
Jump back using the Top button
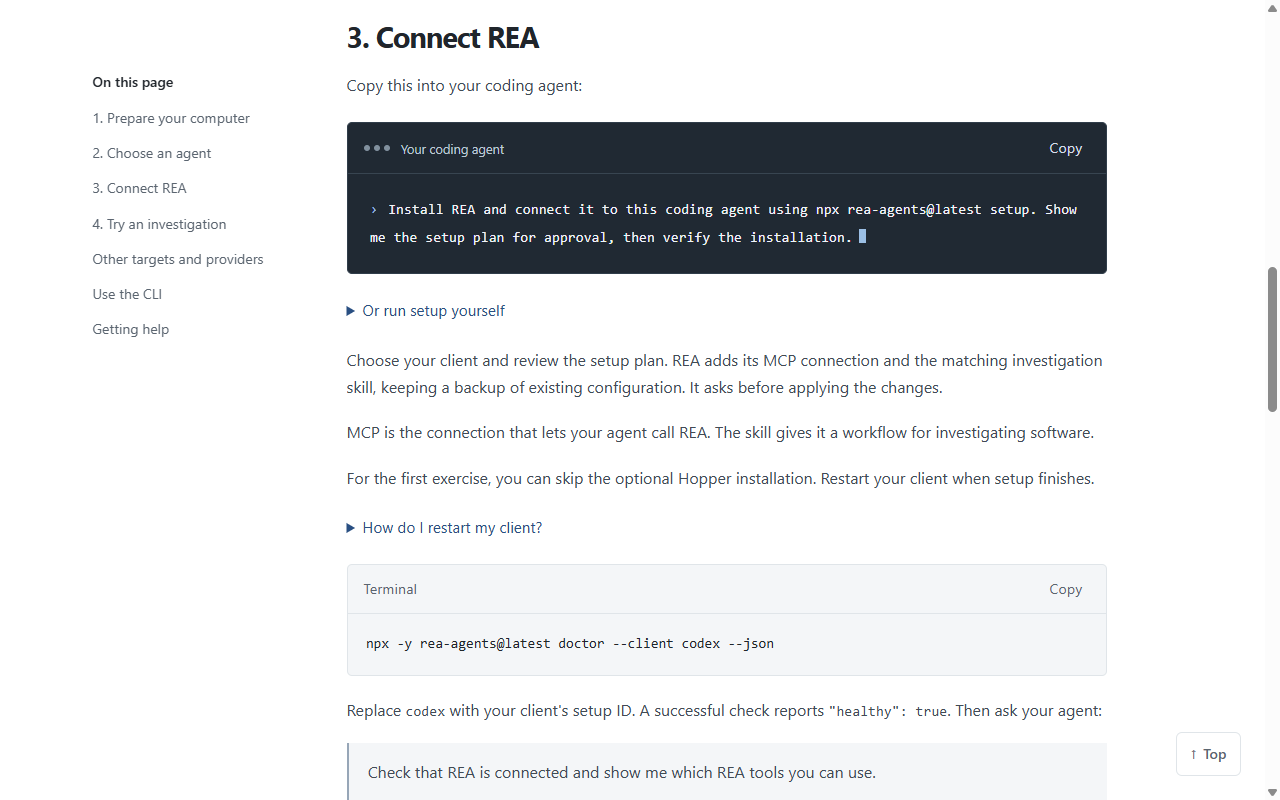coord(1208,754)
